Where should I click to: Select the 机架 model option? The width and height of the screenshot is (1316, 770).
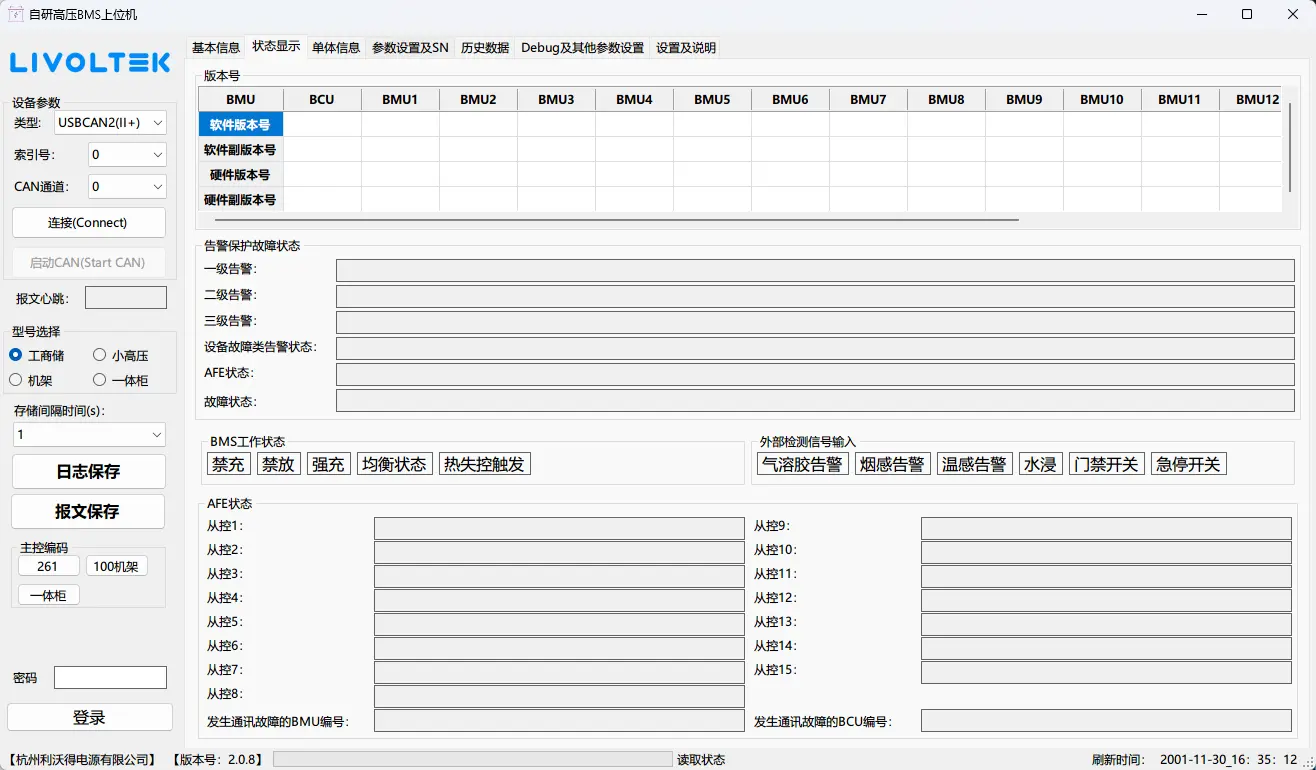pos(31,380)
